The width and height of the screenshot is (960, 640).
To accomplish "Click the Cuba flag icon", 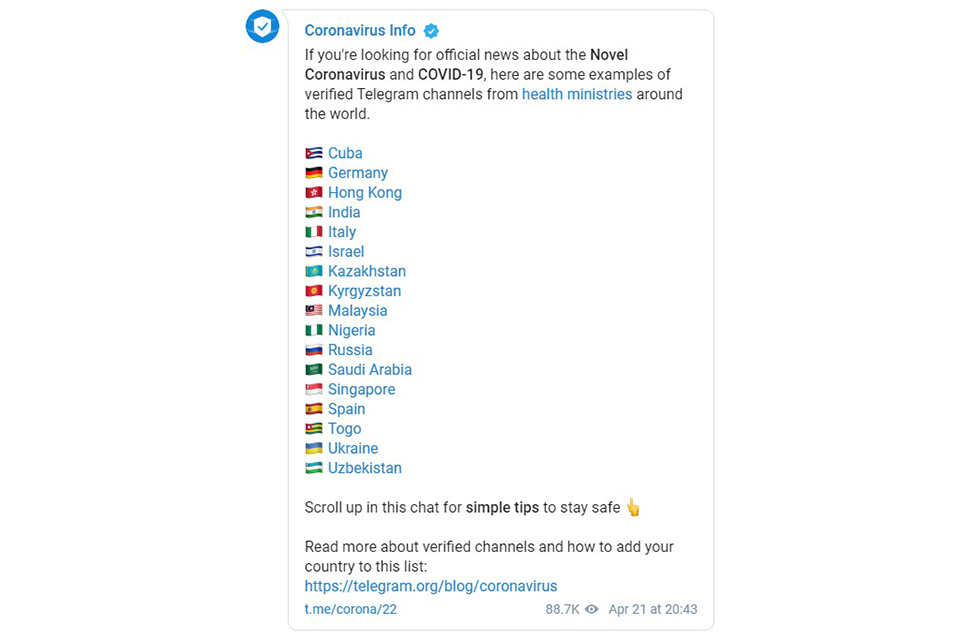I will [313, 153].
